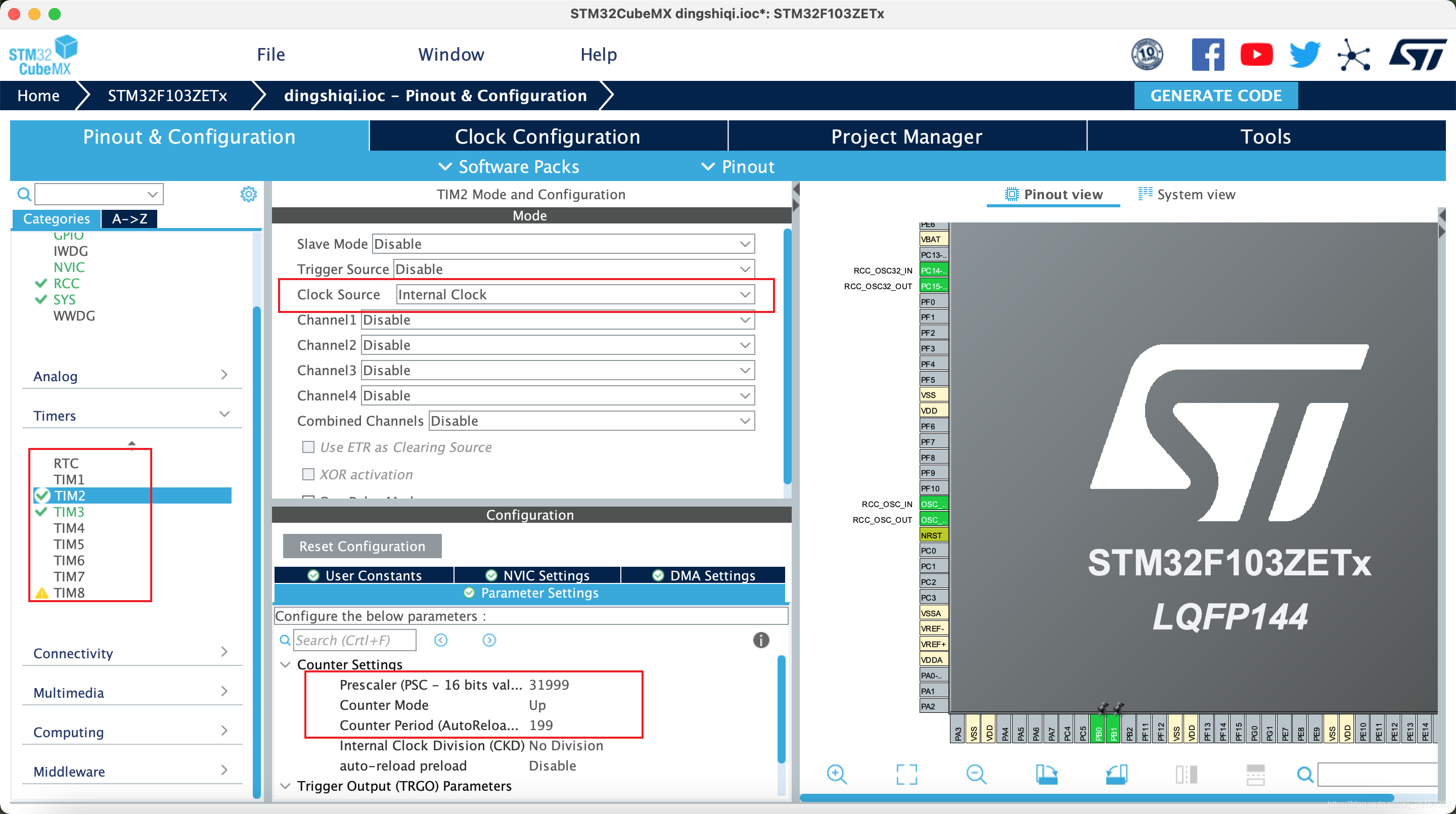1456x814 pixels.
Task: Go to previous parameter search result
Action: pos(441,640)
